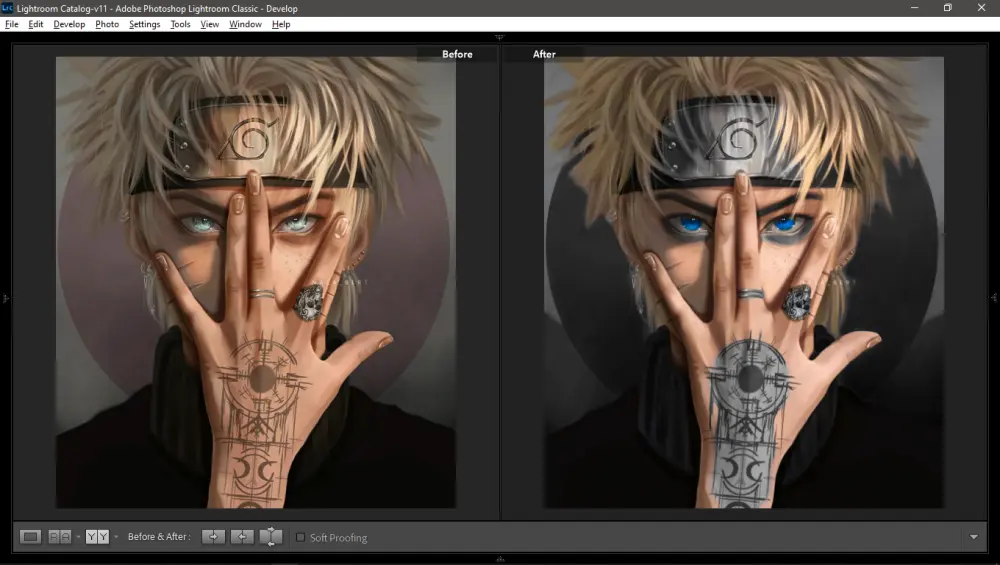Click the 'Before' label
This screenshot has height=565, width=1000.
(x=457, y=54)
